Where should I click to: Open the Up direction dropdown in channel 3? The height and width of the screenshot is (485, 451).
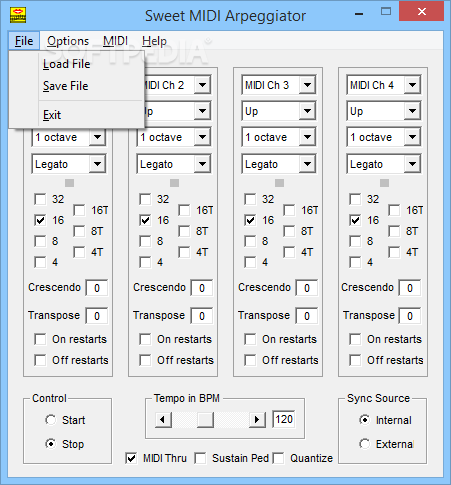click(x=307, y=111)
